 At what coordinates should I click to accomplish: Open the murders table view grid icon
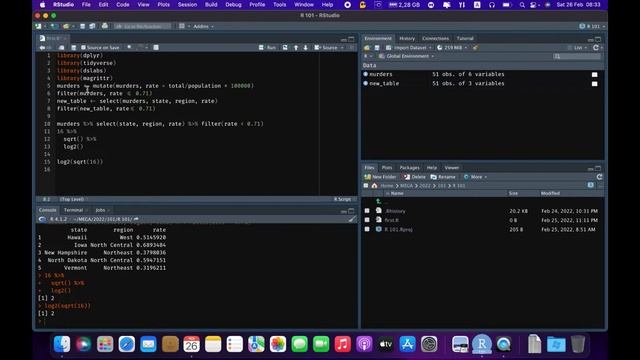[x=594, y=75]
